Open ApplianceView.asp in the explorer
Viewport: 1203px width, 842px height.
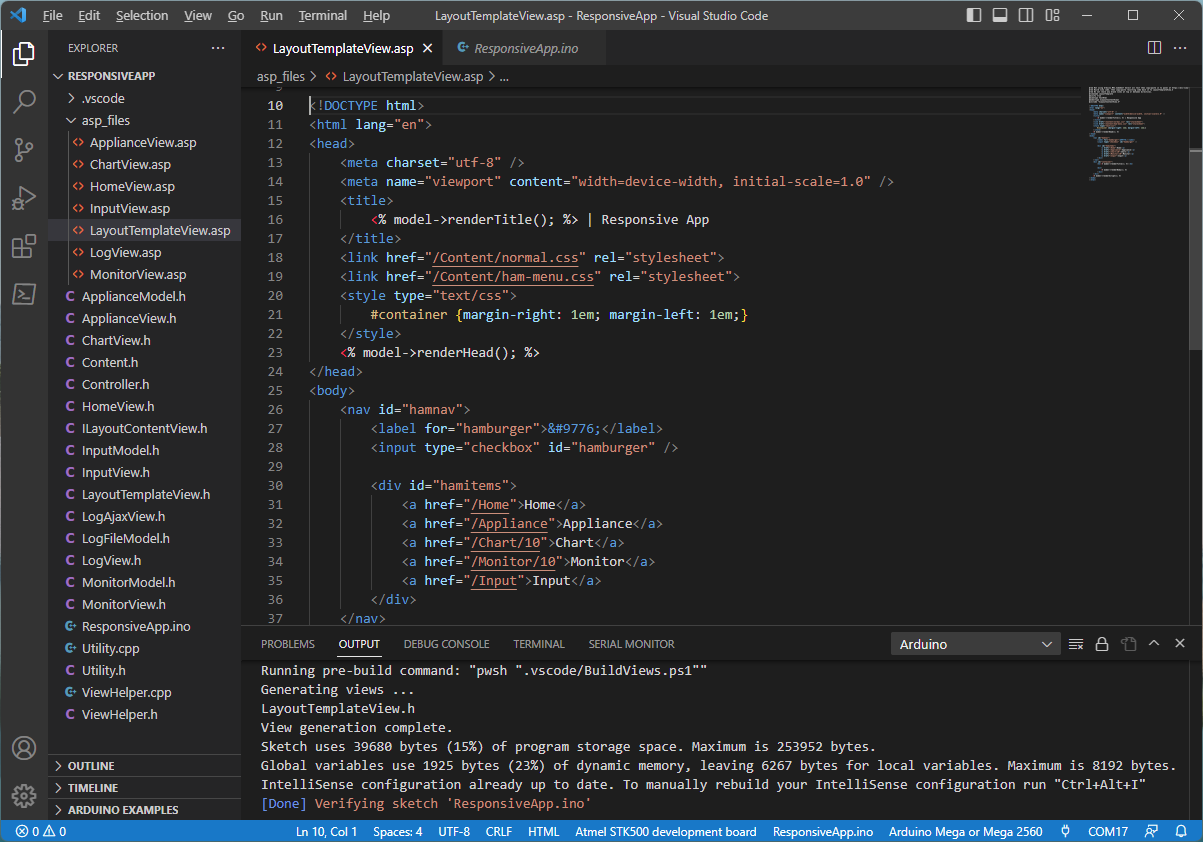pyautogui.click(x=144, y=142)
